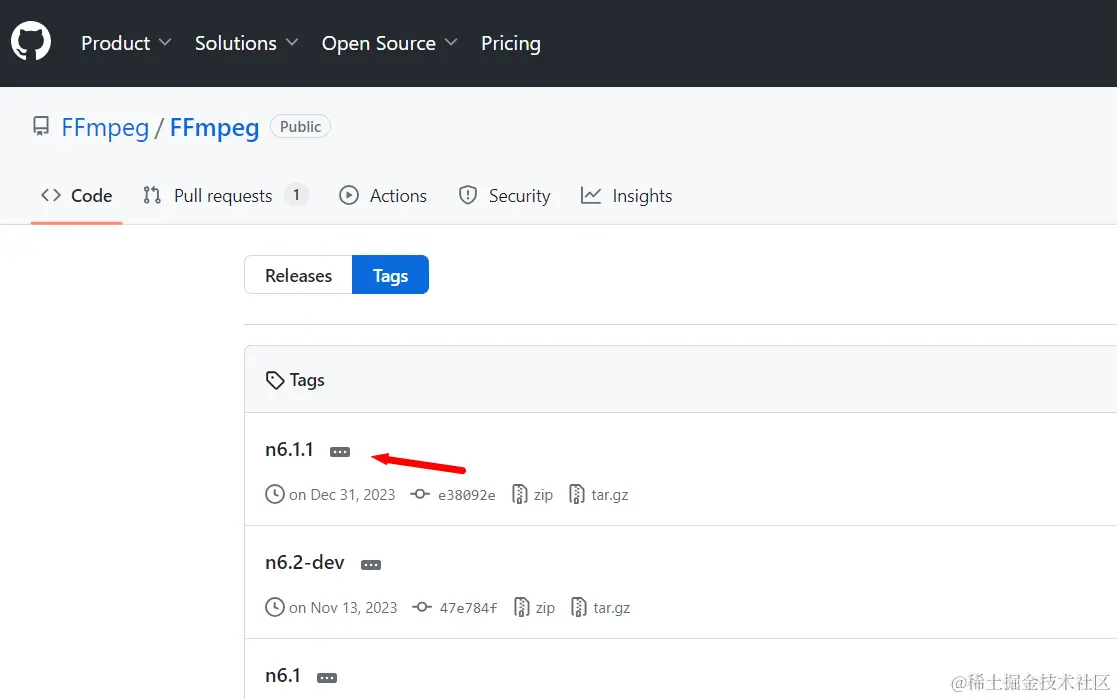Click the Public badge label
The width and height of the screenshot is (1117, 699).
click(300, 126)
